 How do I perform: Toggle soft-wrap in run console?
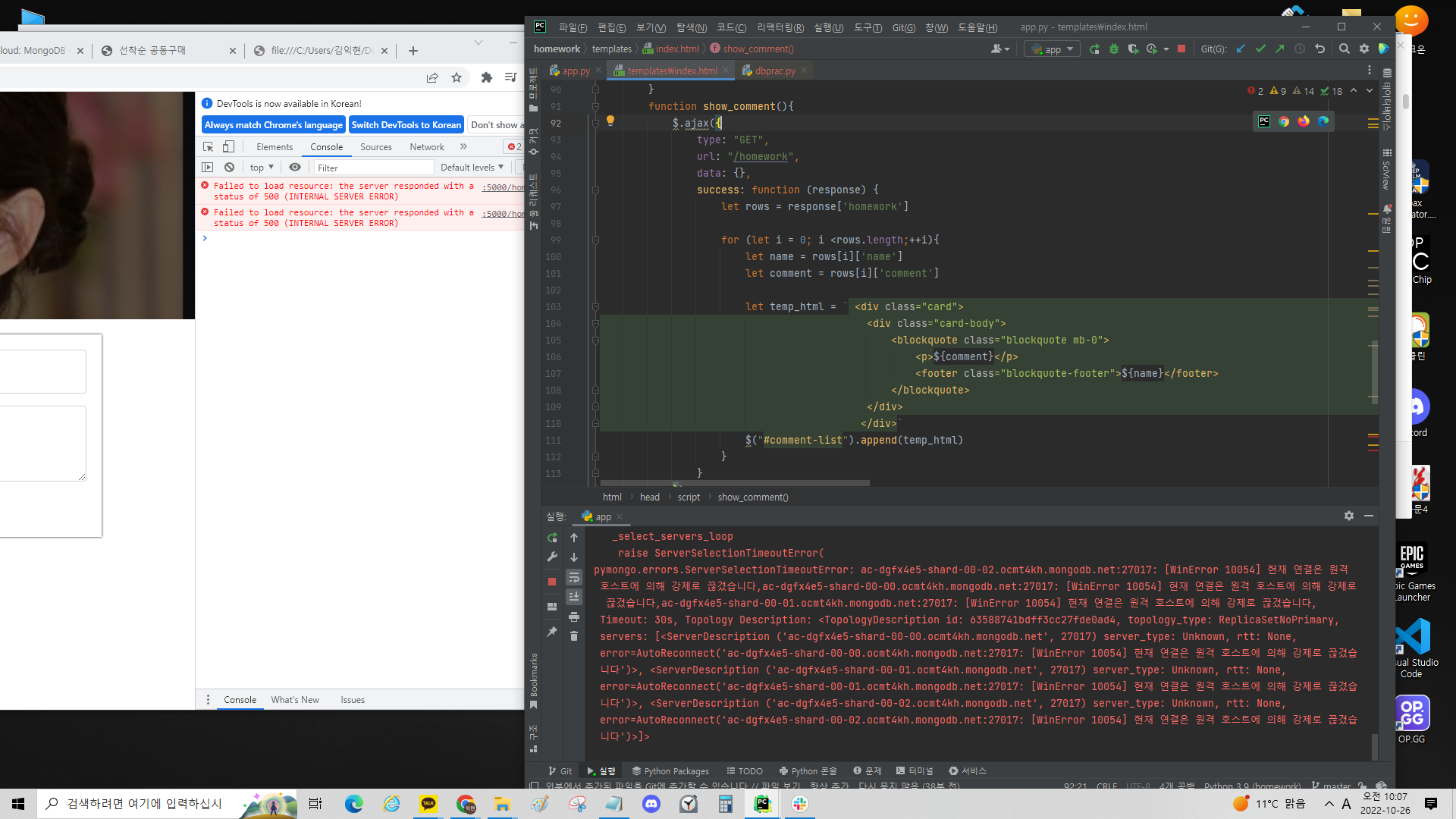[x=574, y=577]
